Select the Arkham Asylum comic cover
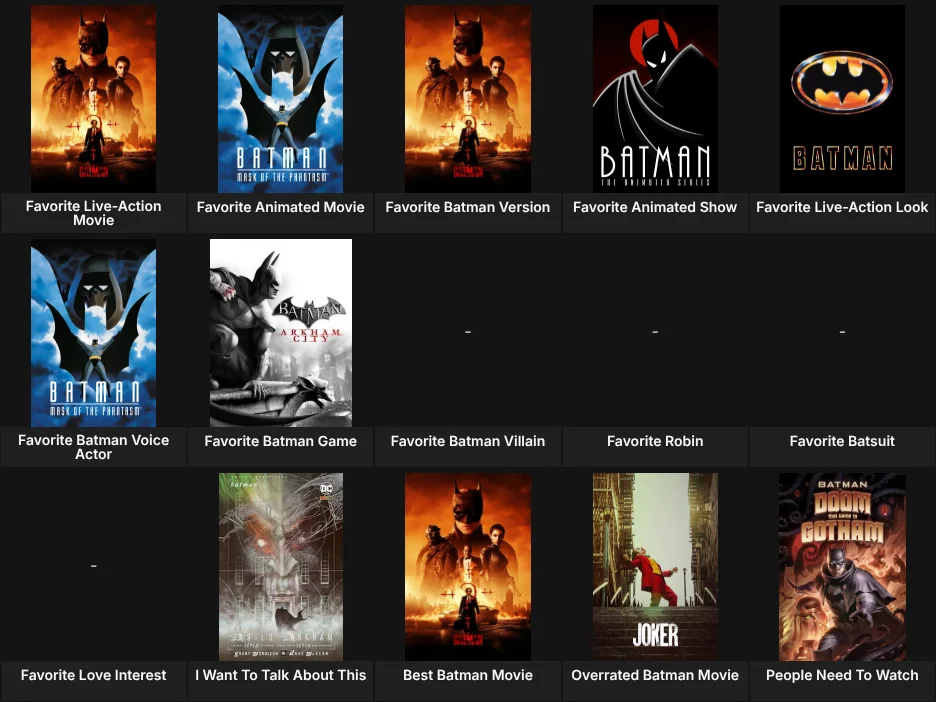936x702 pixels. pos(281,566)
